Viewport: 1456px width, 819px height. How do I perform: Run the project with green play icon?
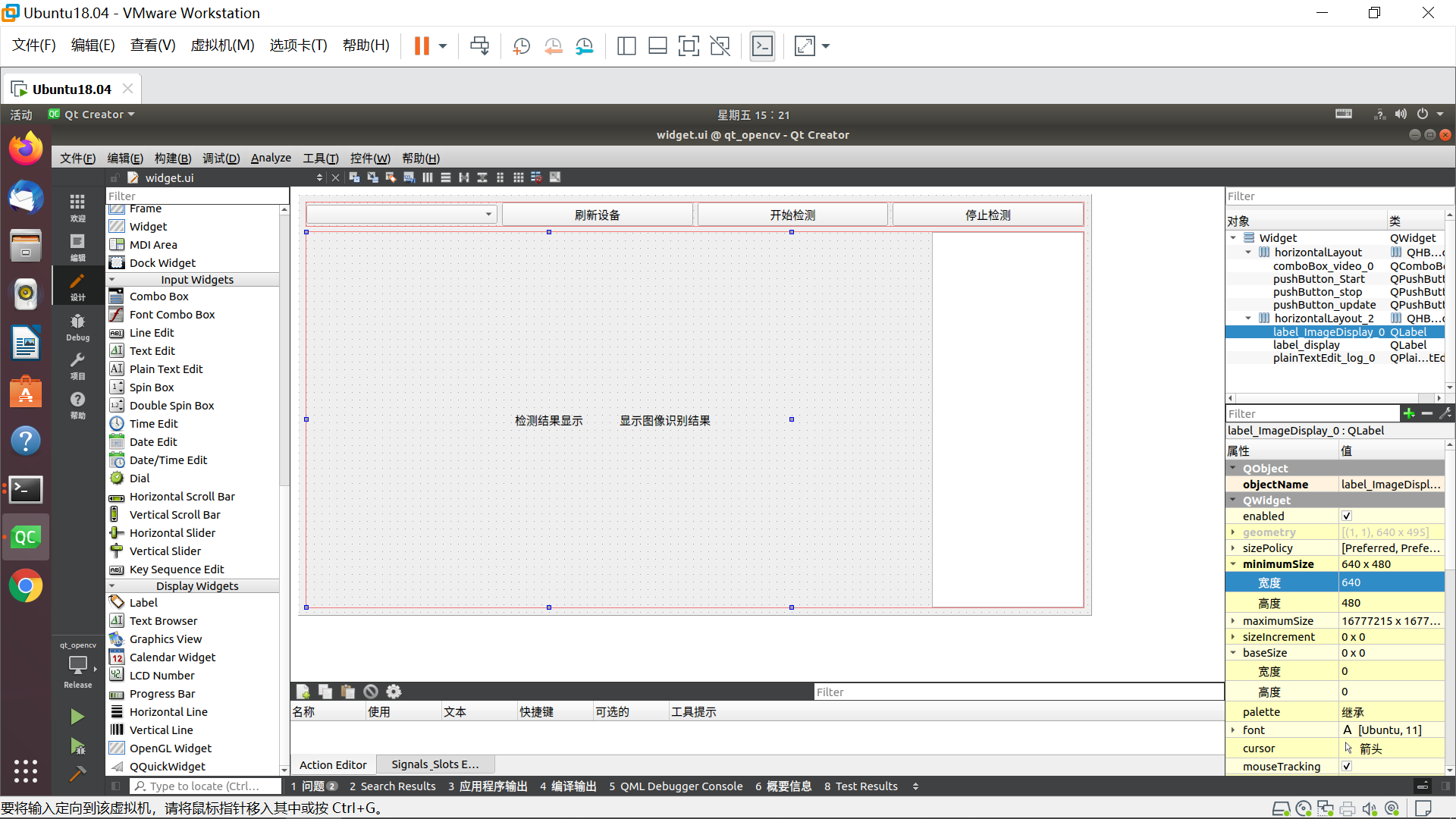tap(76, 716)
